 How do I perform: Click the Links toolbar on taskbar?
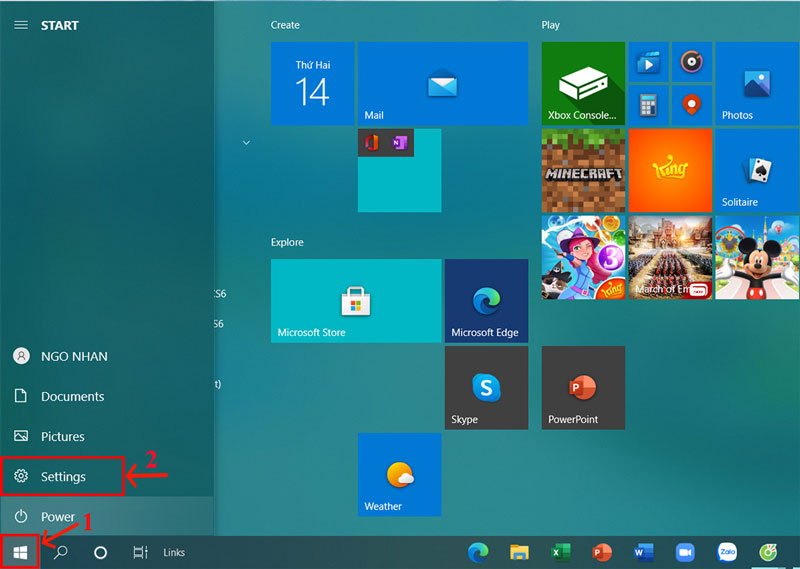(x=174, y=552)
